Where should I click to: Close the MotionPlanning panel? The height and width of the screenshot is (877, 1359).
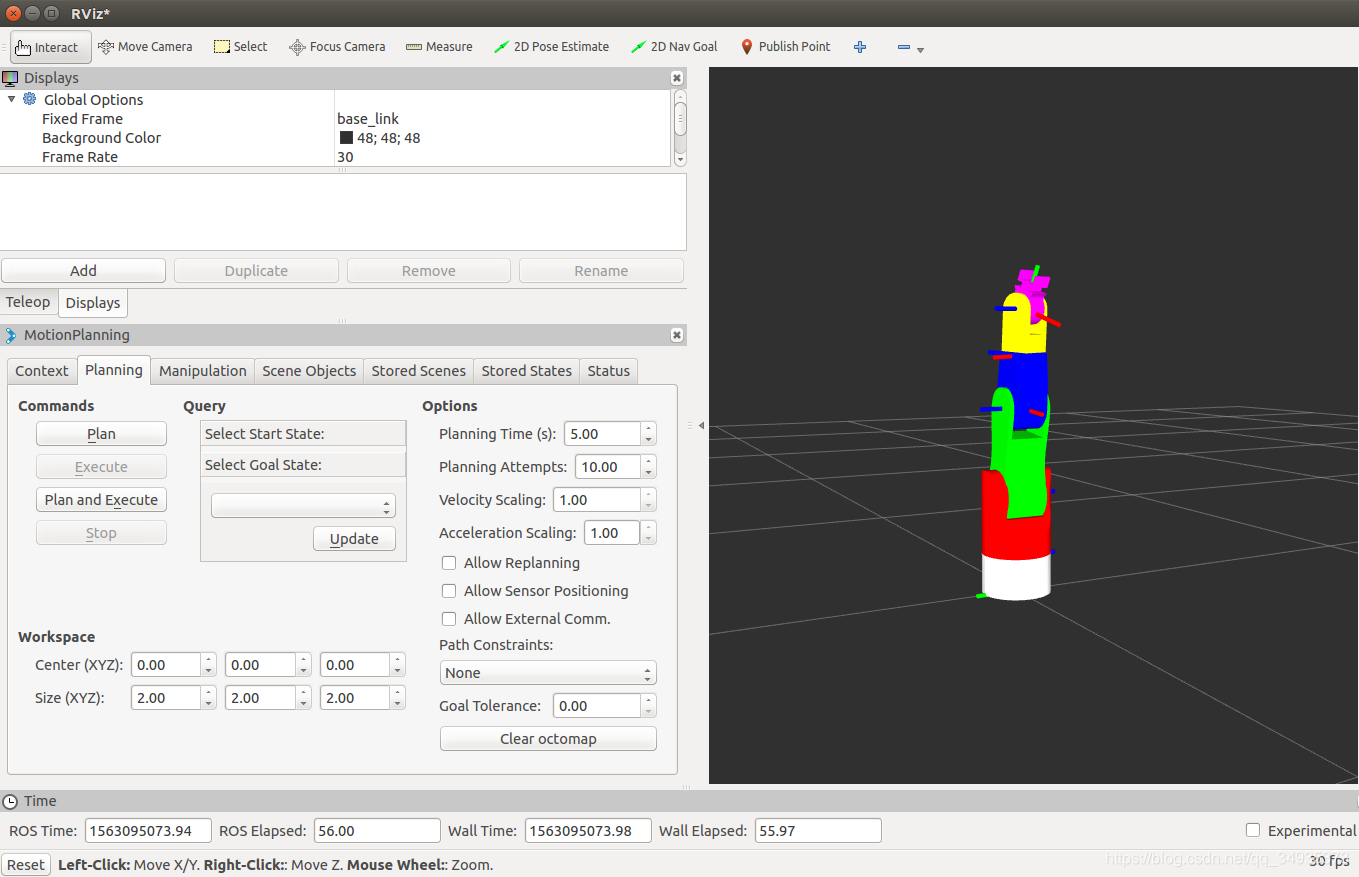677,335
